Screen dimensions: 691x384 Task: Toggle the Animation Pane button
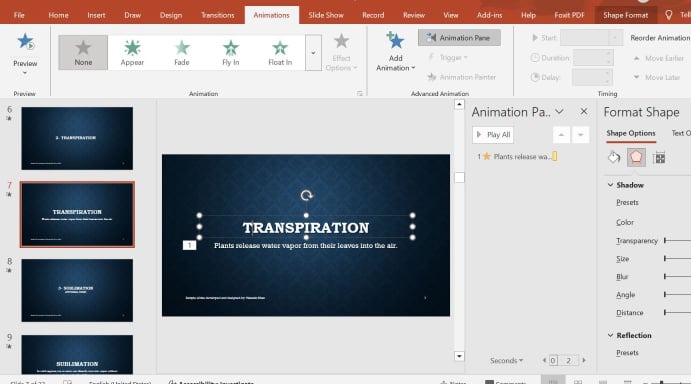459,38
